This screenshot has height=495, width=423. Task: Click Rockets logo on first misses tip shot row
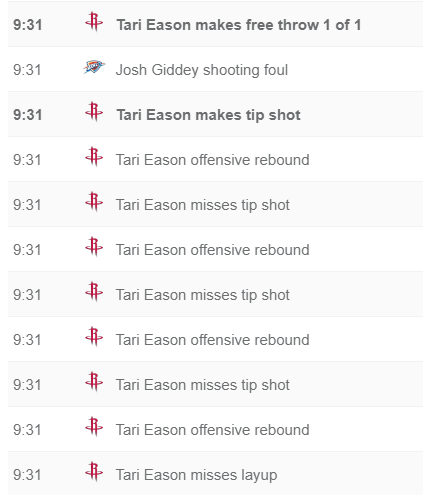coord(94,202)
